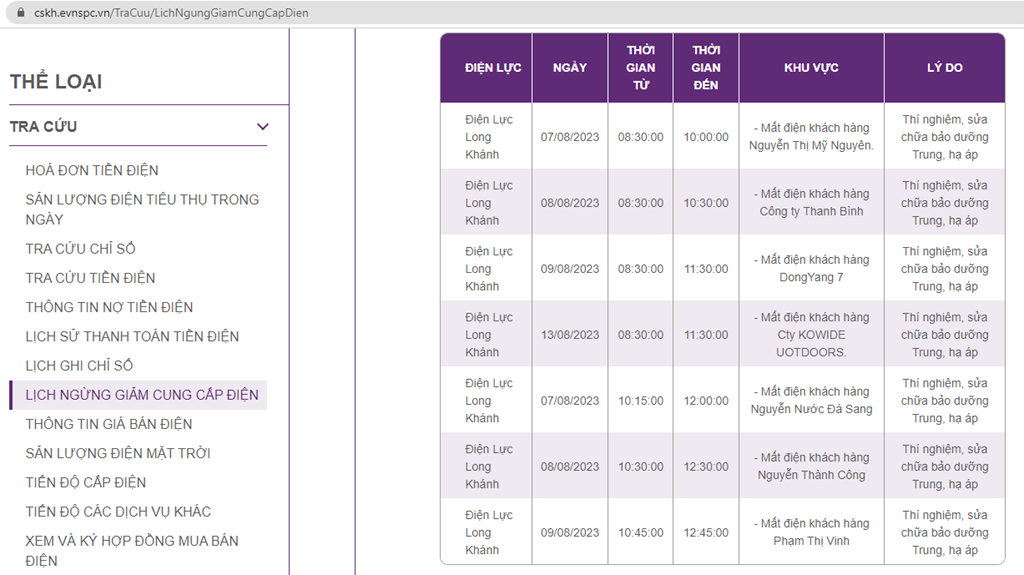The height and width of the screenshot is (575, 1024).
Task: Open THÔNG TIN GIÁ BÁN ĐIỆN
Action: tap(109, 424)
